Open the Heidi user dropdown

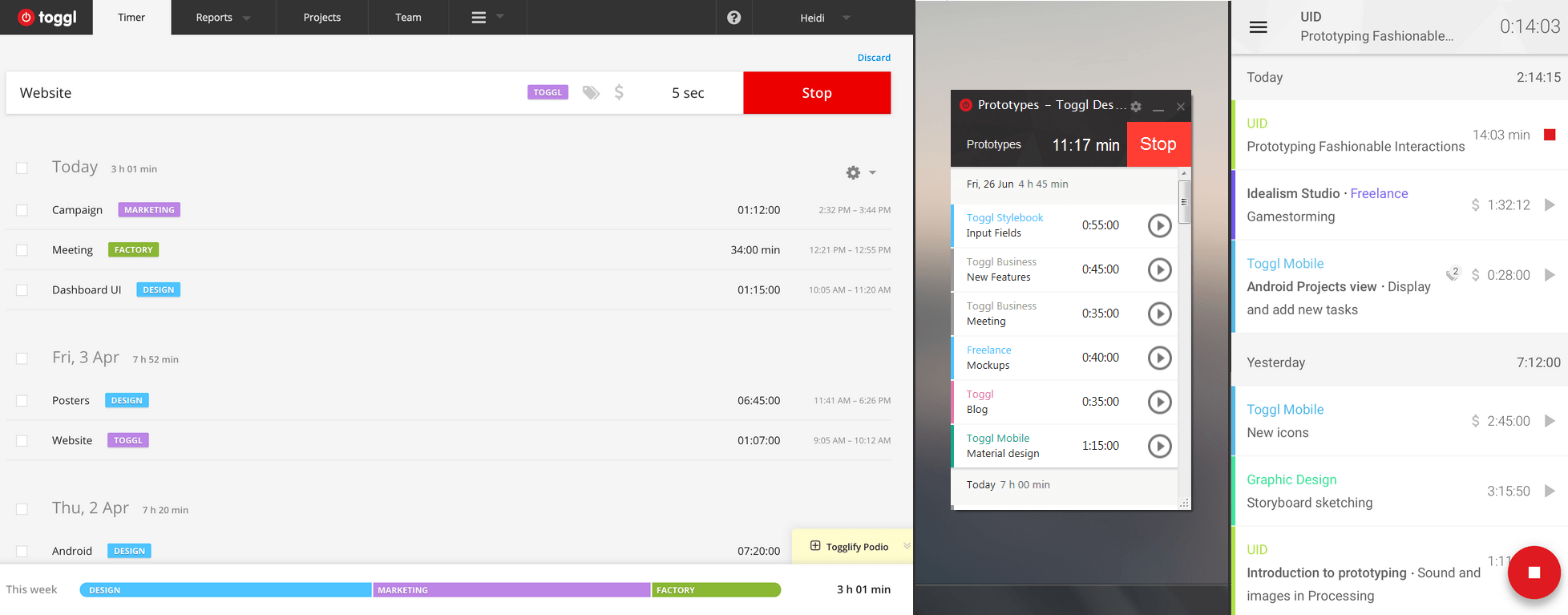825,18
